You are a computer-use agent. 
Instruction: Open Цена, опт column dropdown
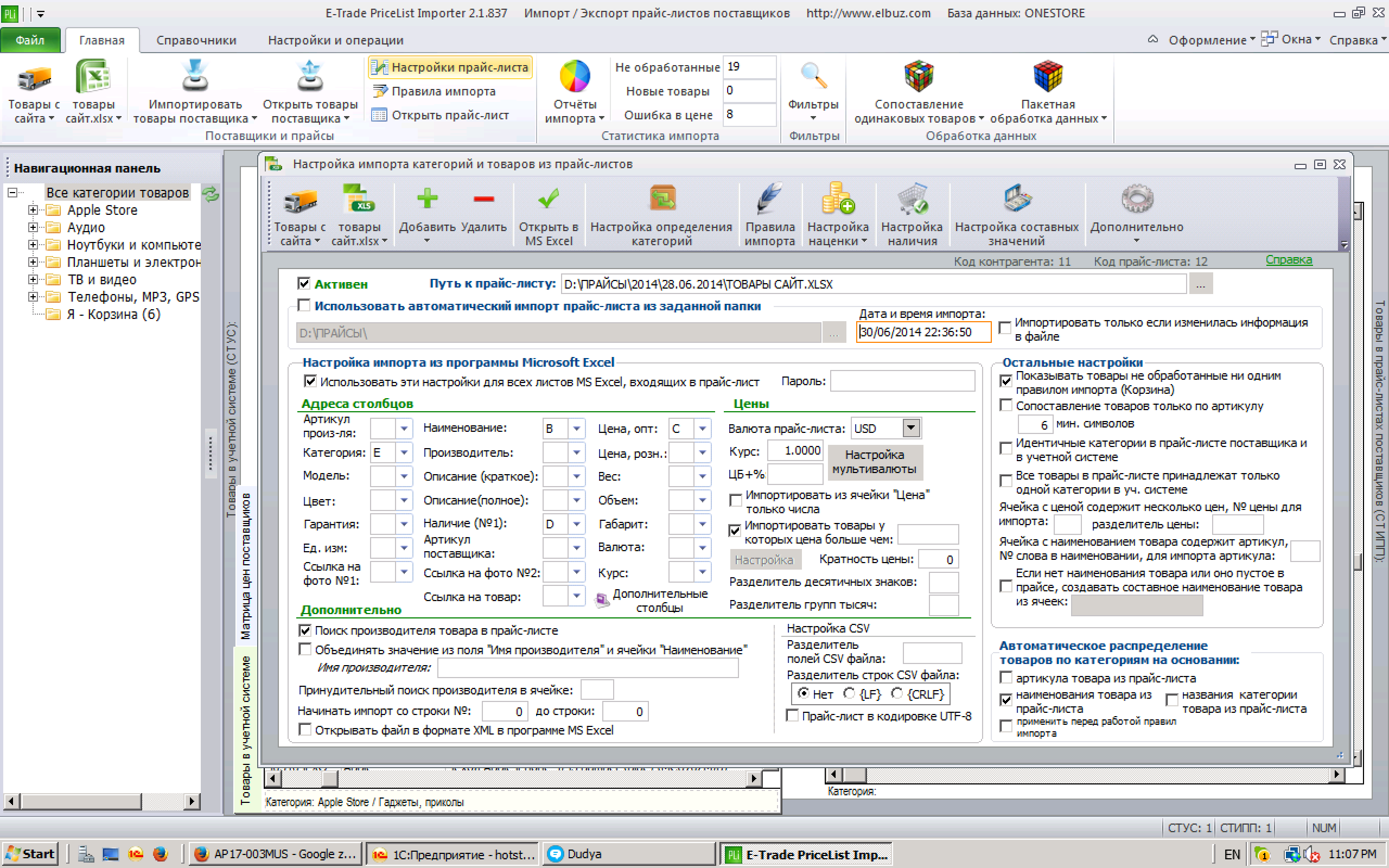click(703, 428)
